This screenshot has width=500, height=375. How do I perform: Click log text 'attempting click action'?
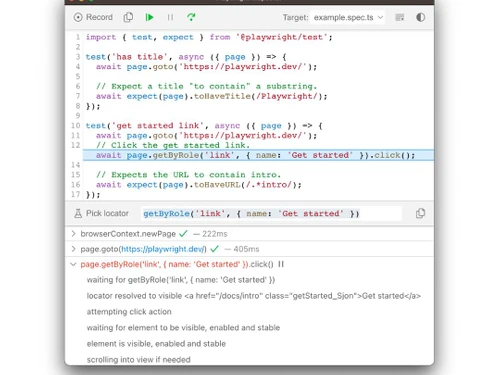(x=129, y=312)
